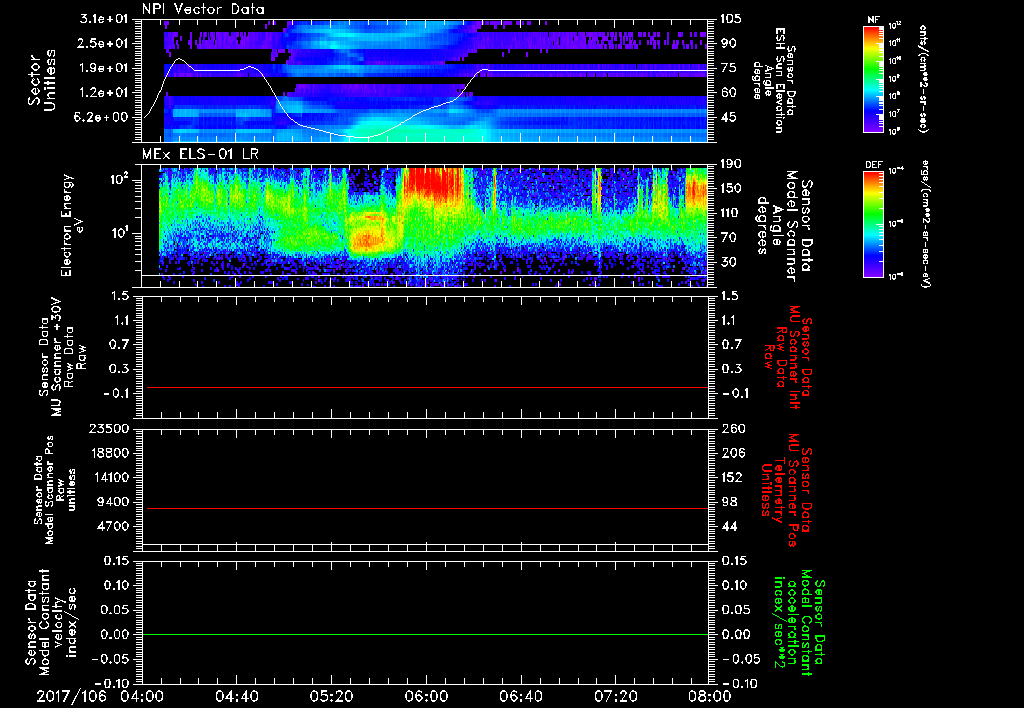Click the 98 telemetry tick label
This screenshot has width=1024, height=708.
[x=728, y=502]
